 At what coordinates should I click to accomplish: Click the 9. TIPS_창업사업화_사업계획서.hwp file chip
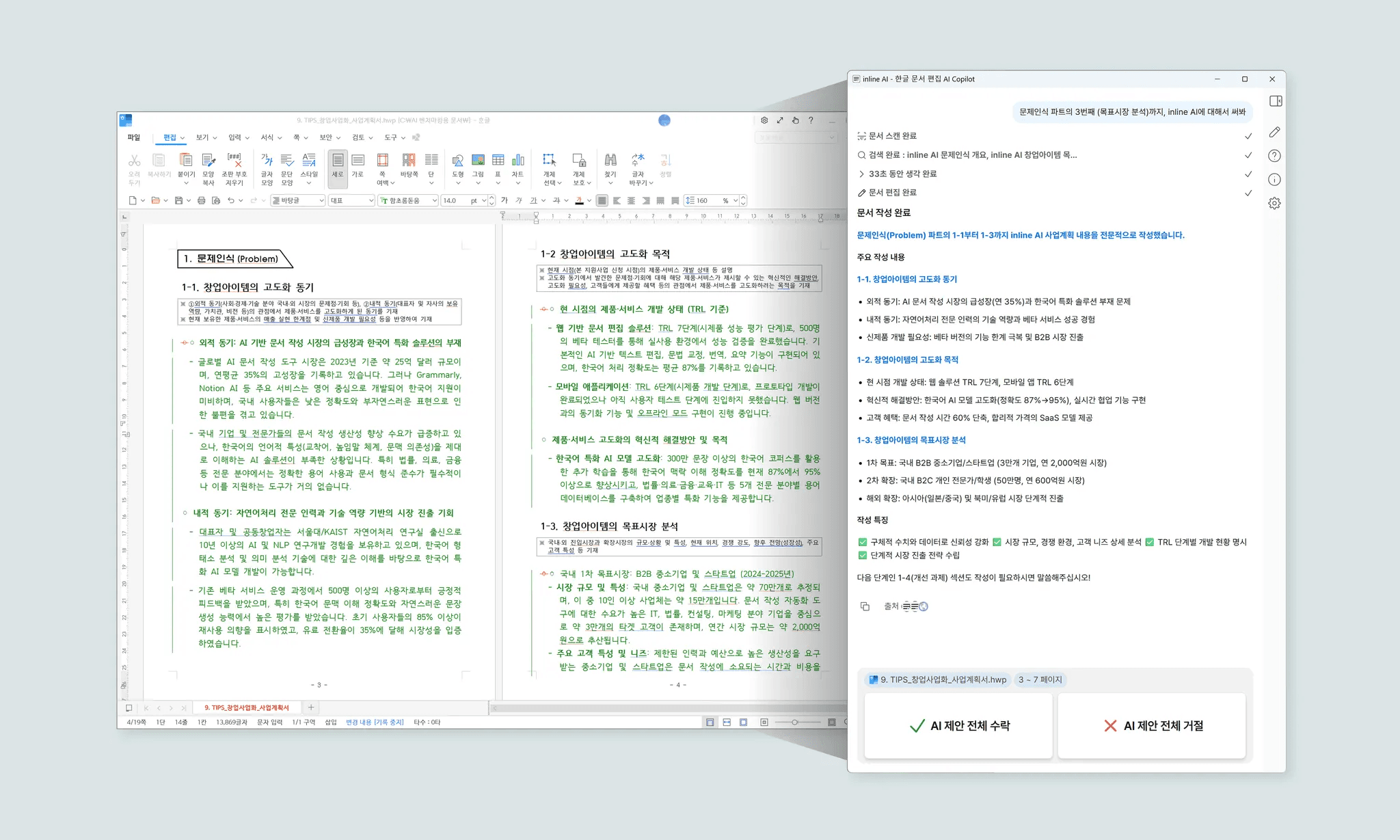(938, 679)
